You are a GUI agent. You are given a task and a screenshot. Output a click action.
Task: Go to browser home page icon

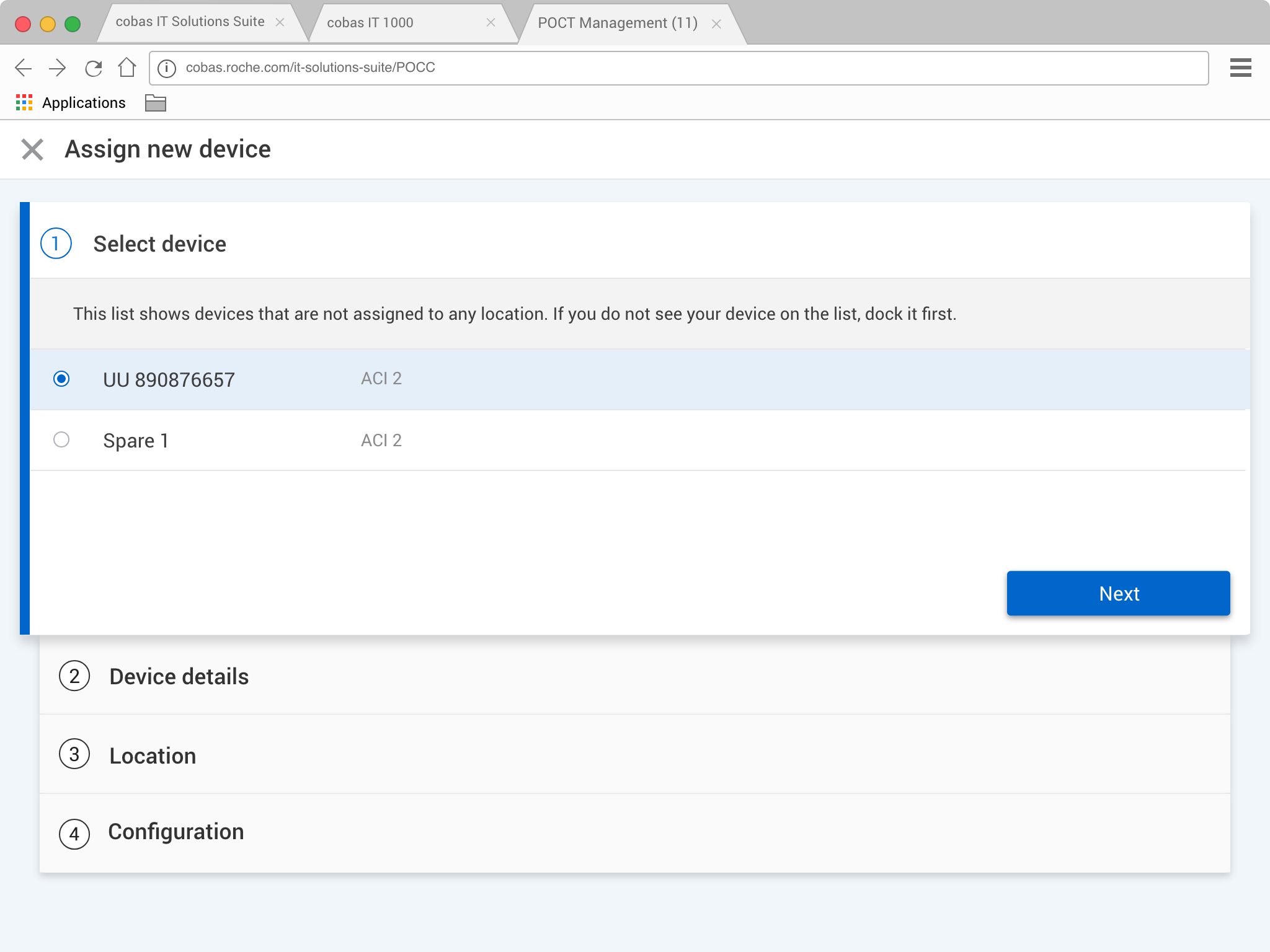pyautogui.click(x=127, y=67)
